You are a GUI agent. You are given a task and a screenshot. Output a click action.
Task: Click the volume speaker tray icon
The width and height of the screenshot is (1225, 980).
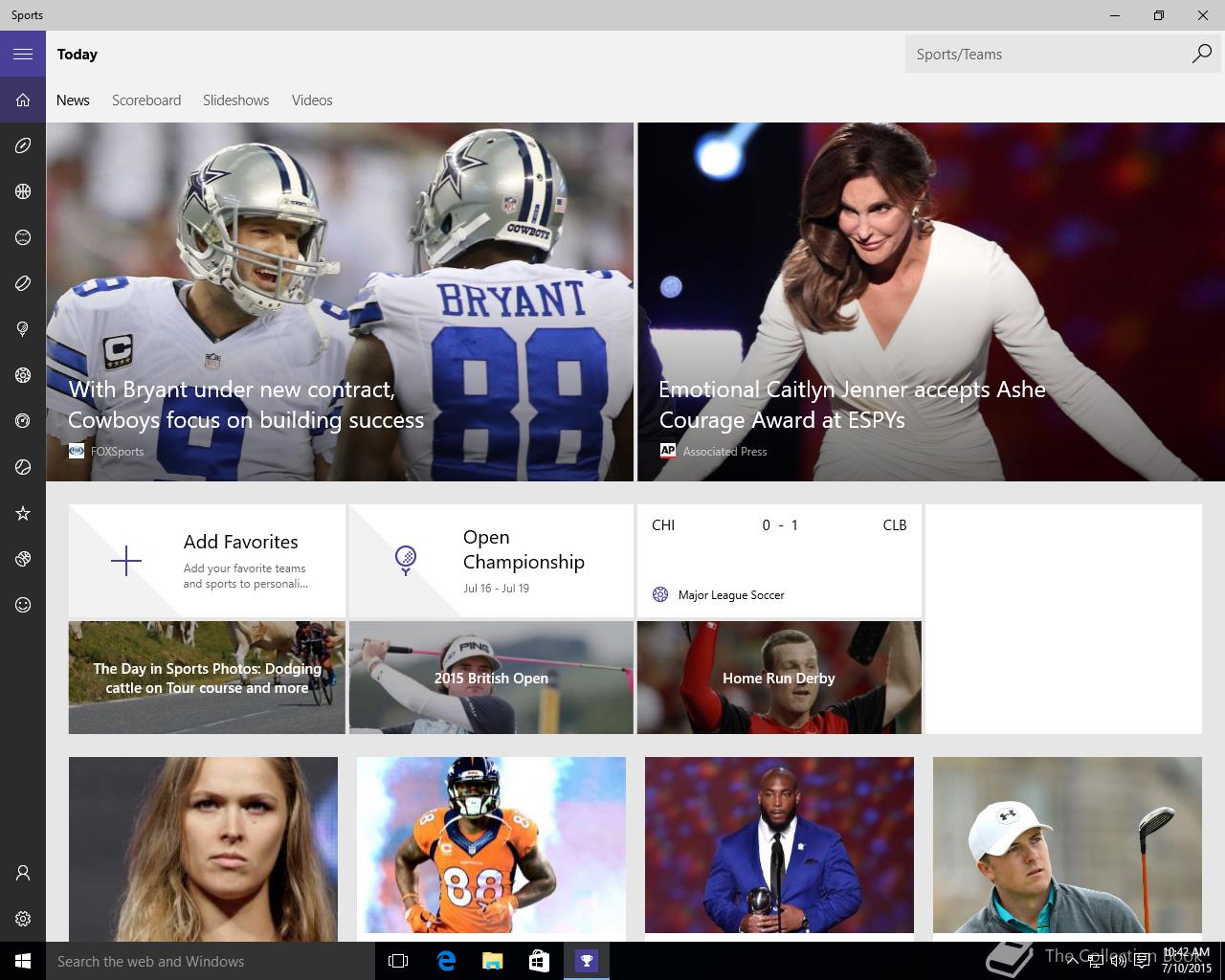pyautogui.click(x=1117, y=961)
